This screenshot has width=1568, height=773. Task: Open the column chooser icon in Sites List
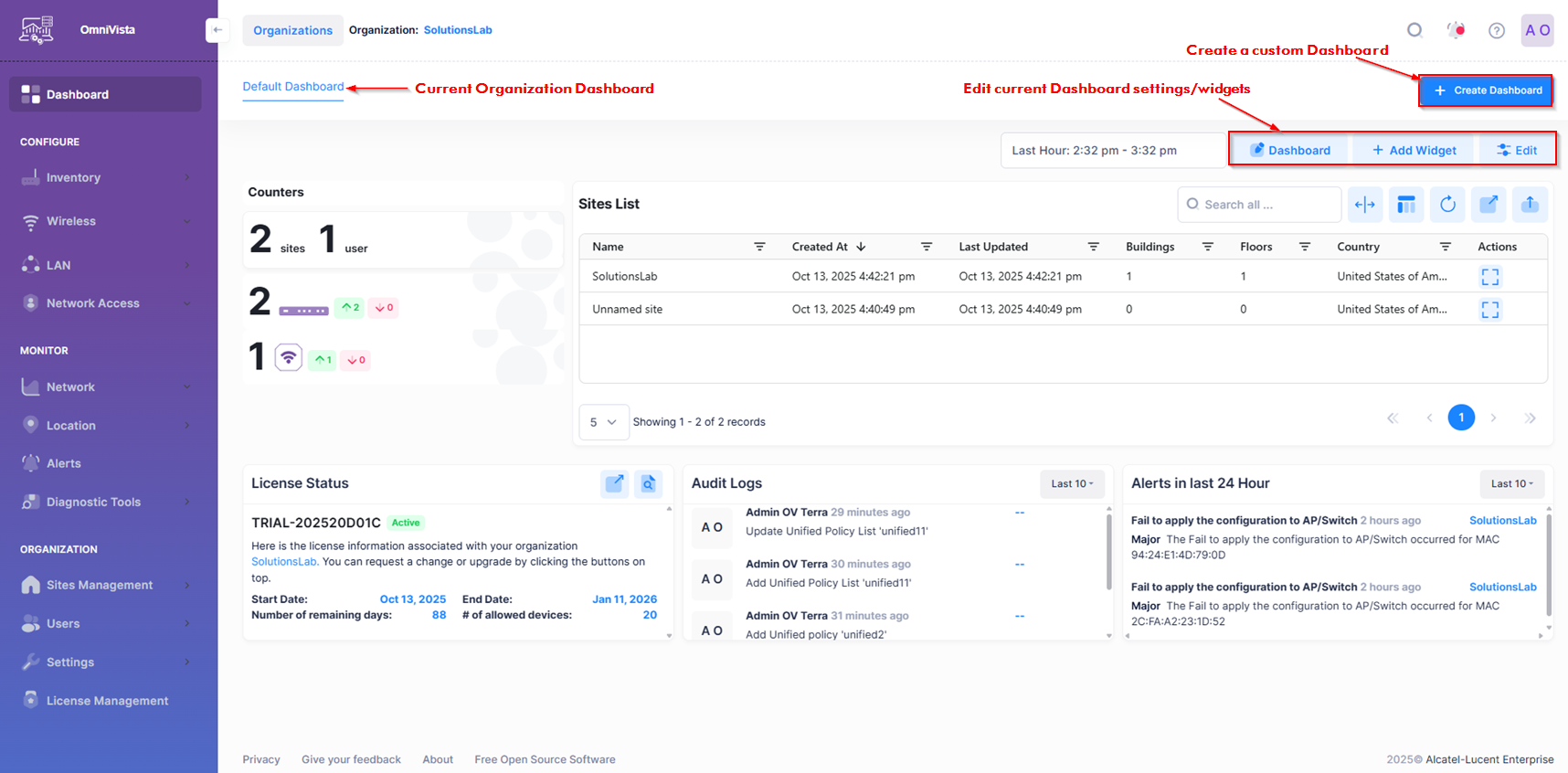coord(1406,205)
